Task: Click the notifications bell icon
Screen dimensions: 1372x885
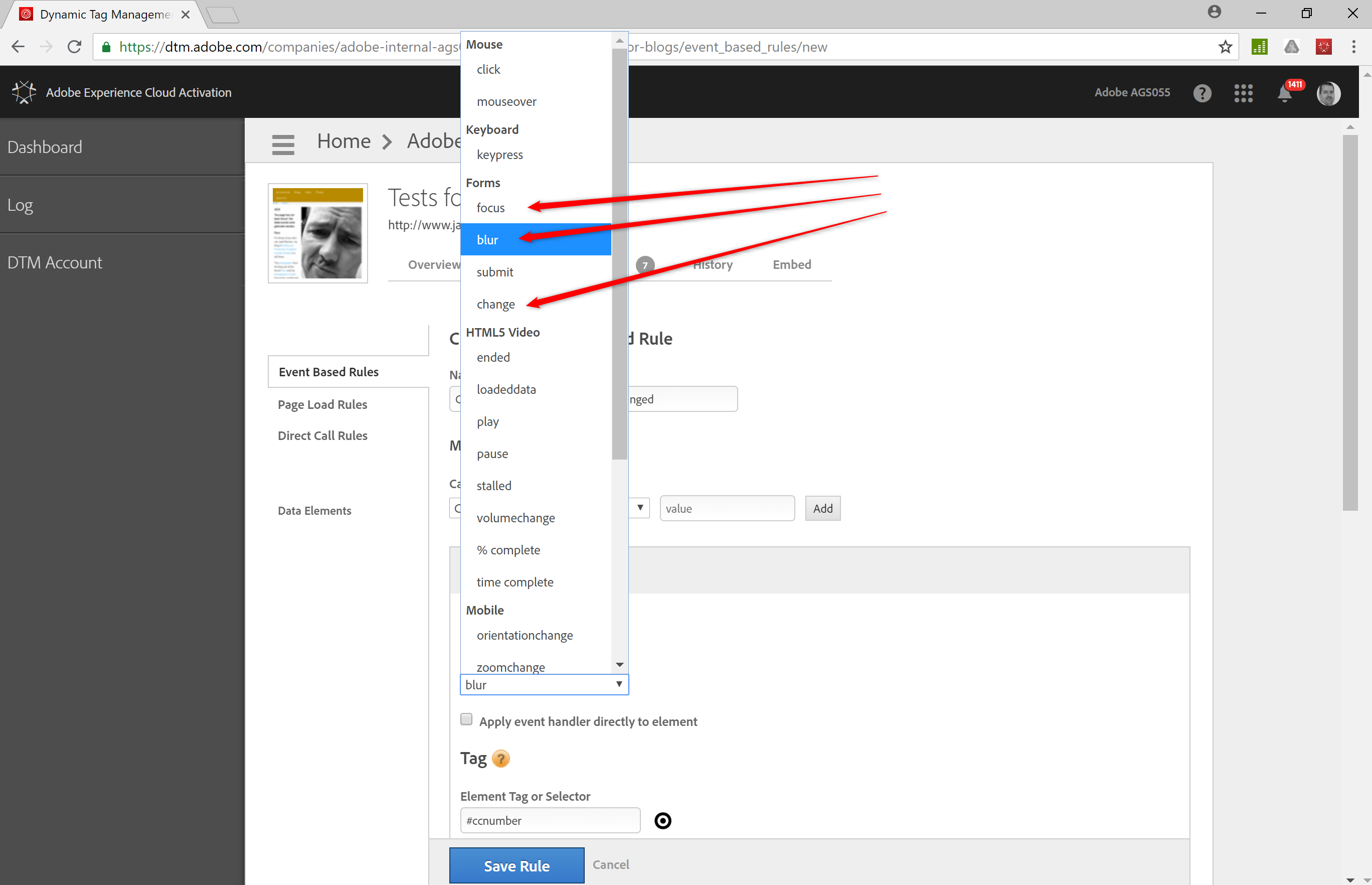Action: click(x=1285, y=93)
